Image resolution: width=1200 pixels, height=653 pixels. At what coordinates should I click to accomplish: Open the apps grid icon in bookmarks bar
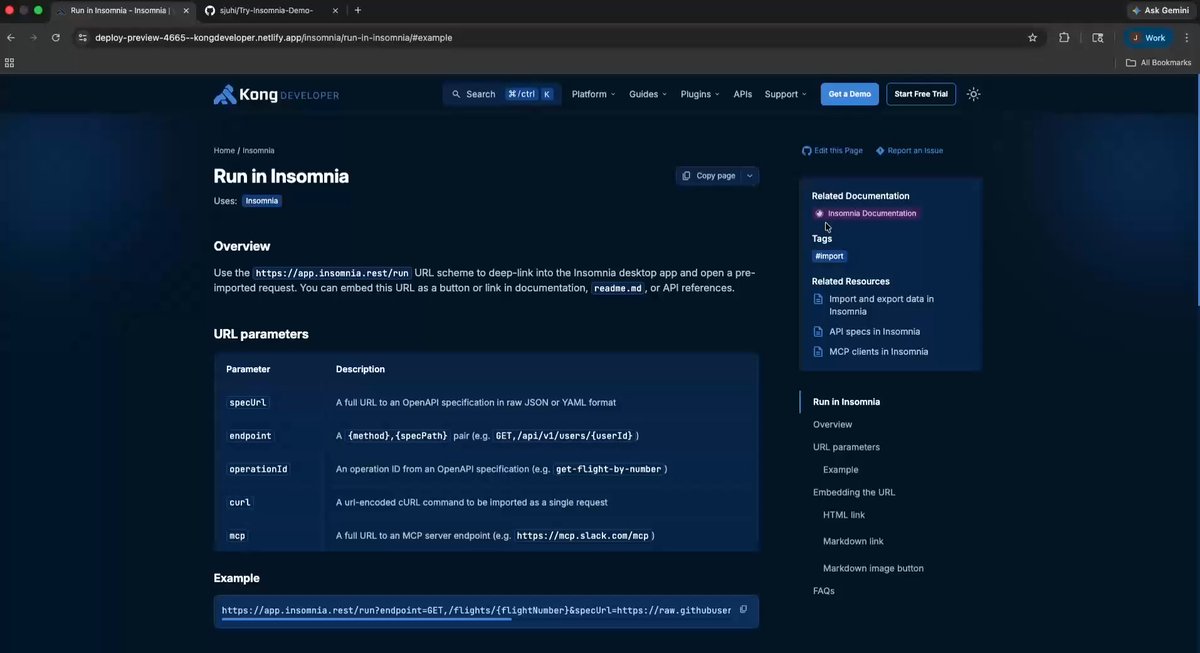pyautogui.click(x=10, y=62)
